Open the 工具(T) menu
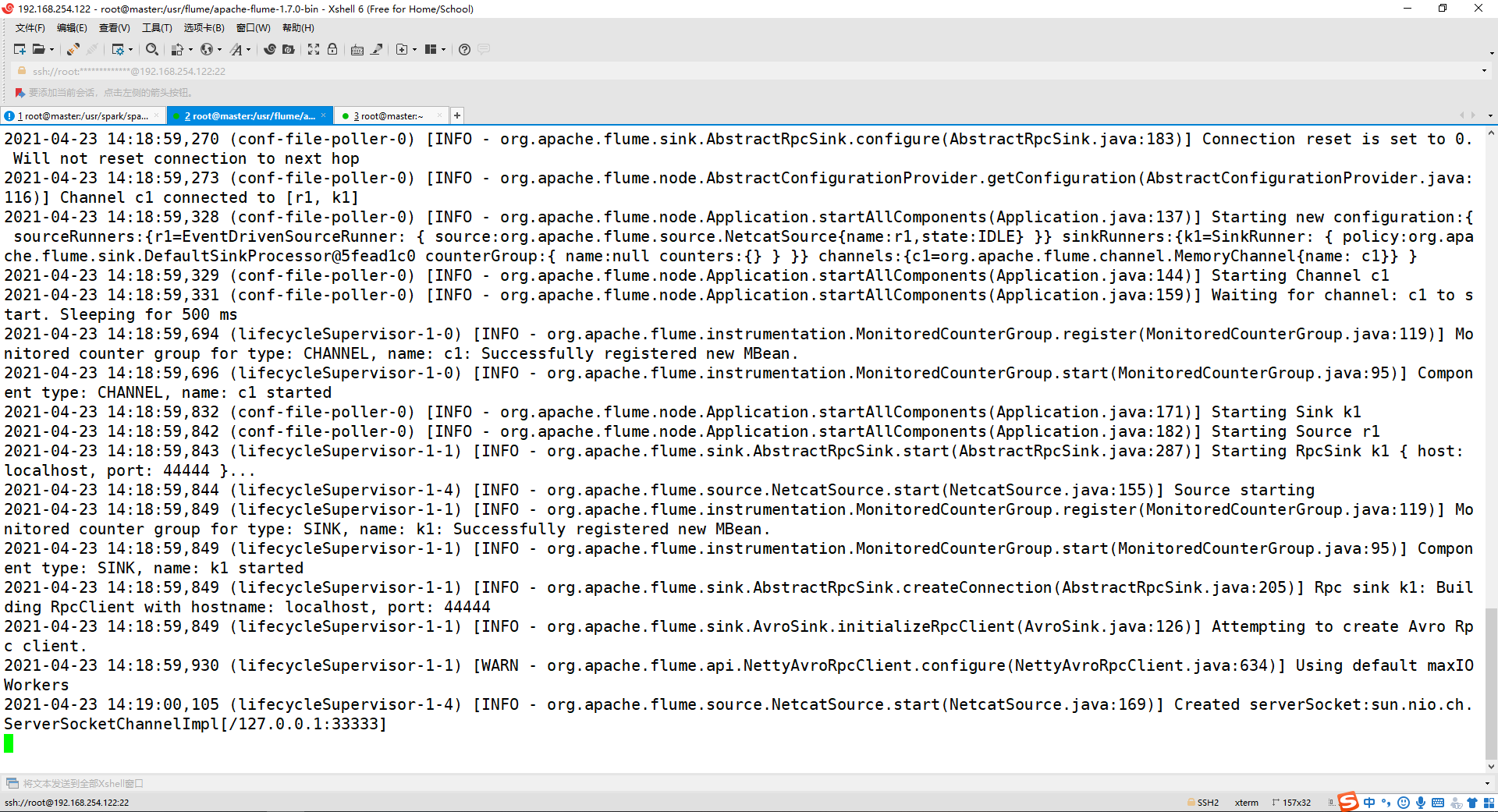Screen dimensions: 1498x812 (x=157, y=28)
